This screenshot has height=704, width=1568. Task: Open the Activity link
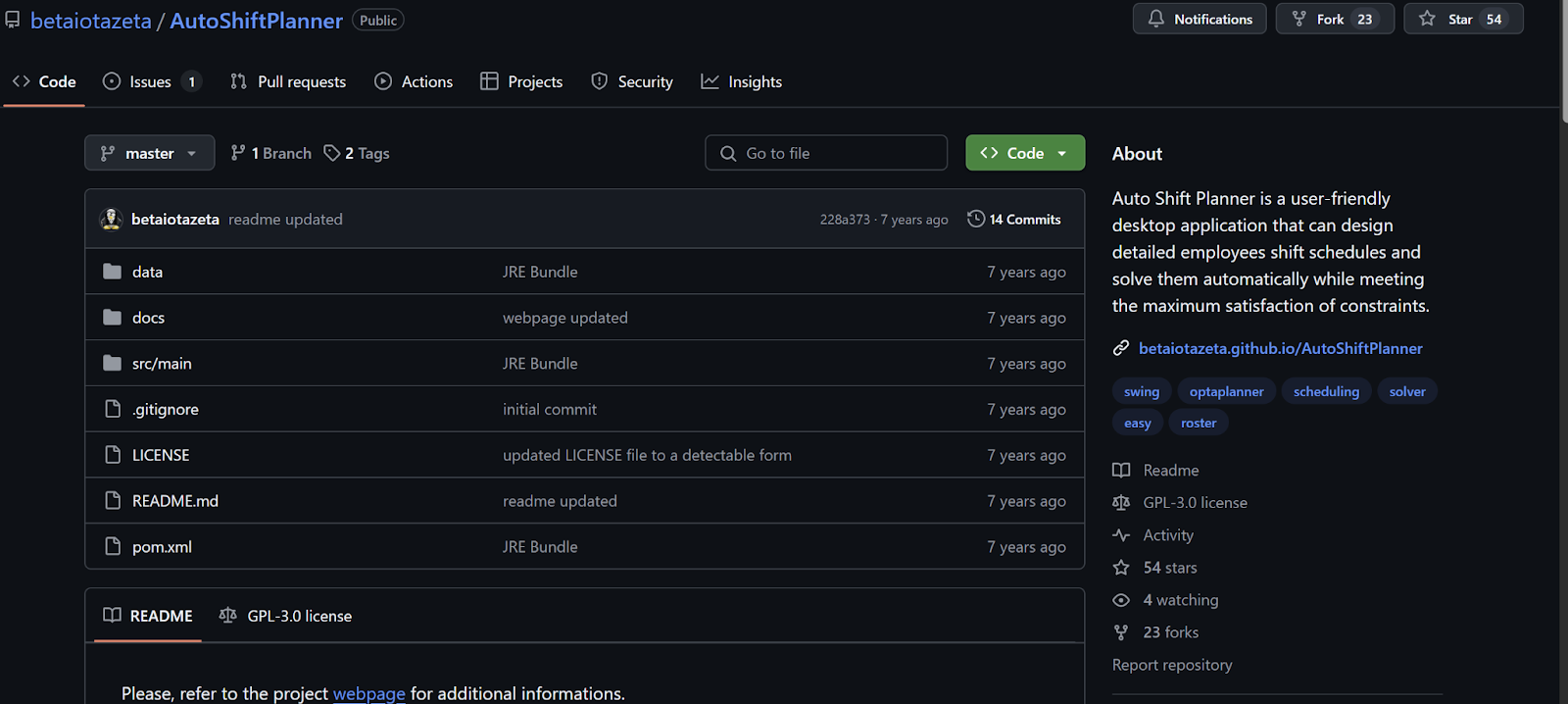point(1168,535)
